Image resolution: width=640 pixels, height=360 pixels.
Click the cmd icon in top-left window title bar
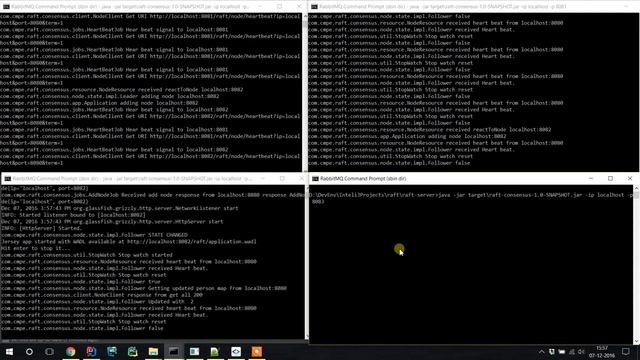(x=6, y=7)
